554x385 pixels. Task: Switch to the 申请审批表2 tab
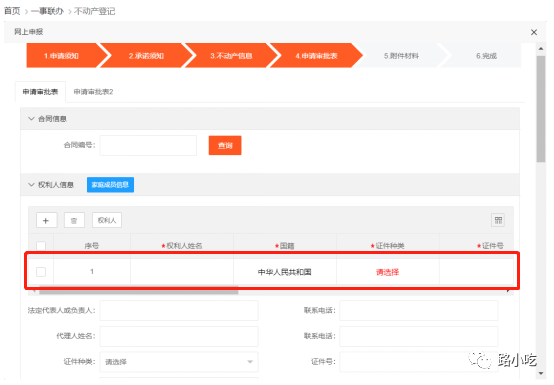tap(93, 92)
